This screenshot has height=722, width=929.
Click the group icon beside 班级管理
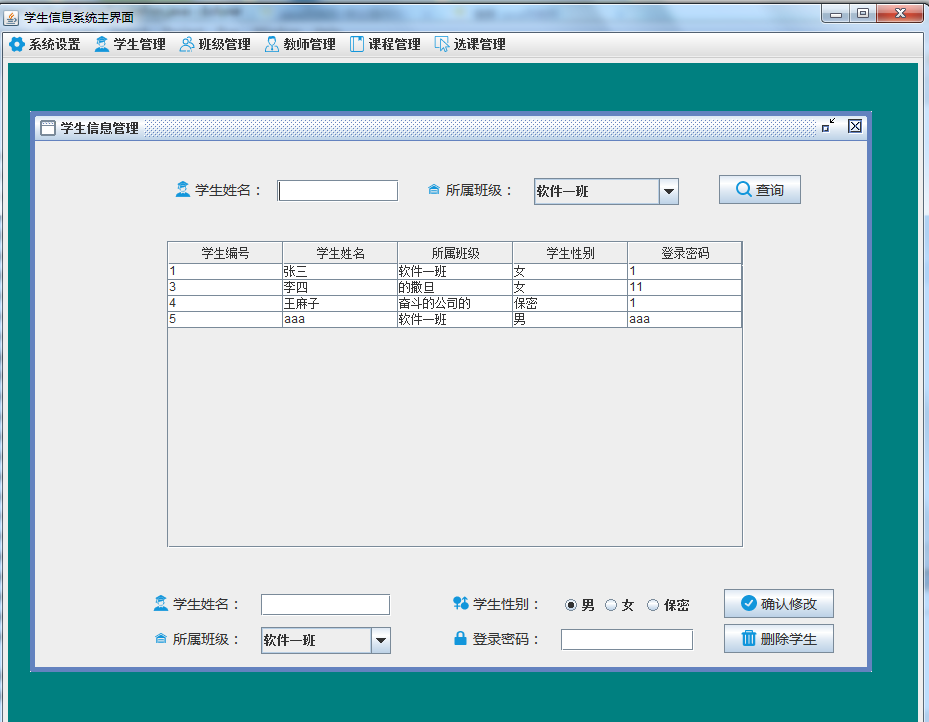click(x=187, y=44)
